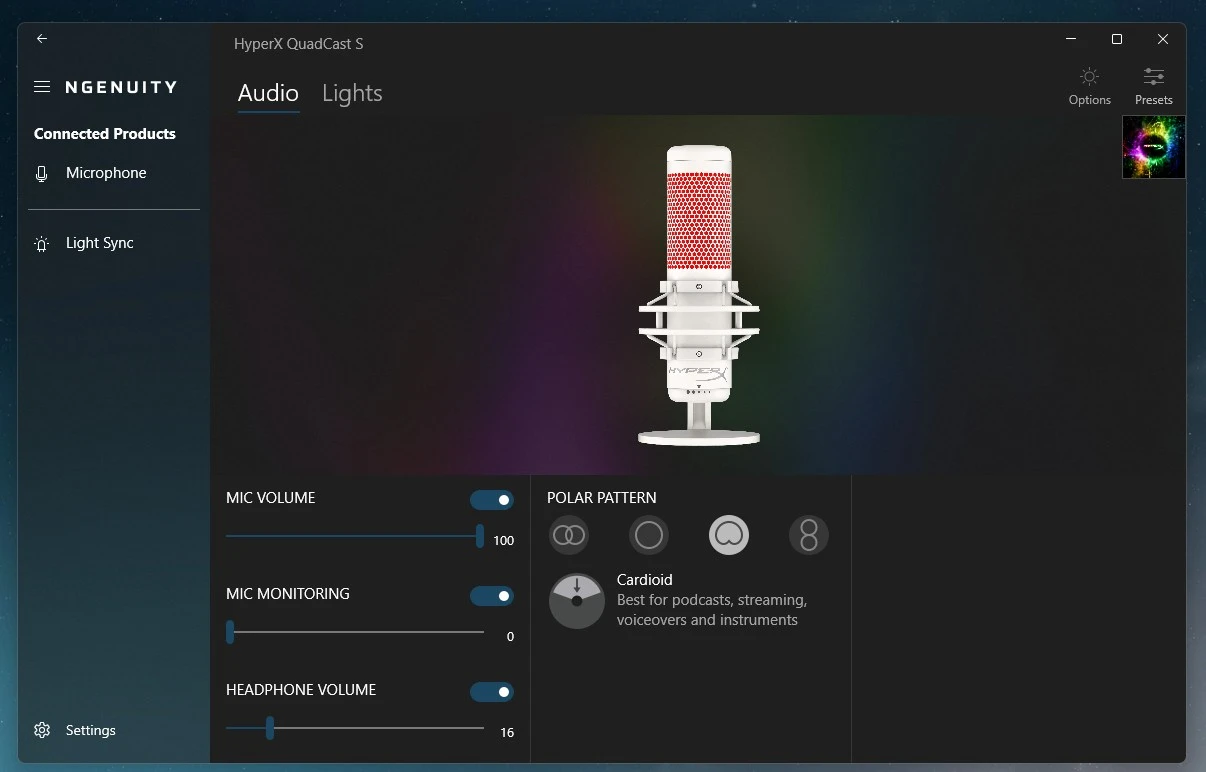Toggle the Headphone Volume switch
This screenshot has width=1206, height=772.
click(492, 692)
